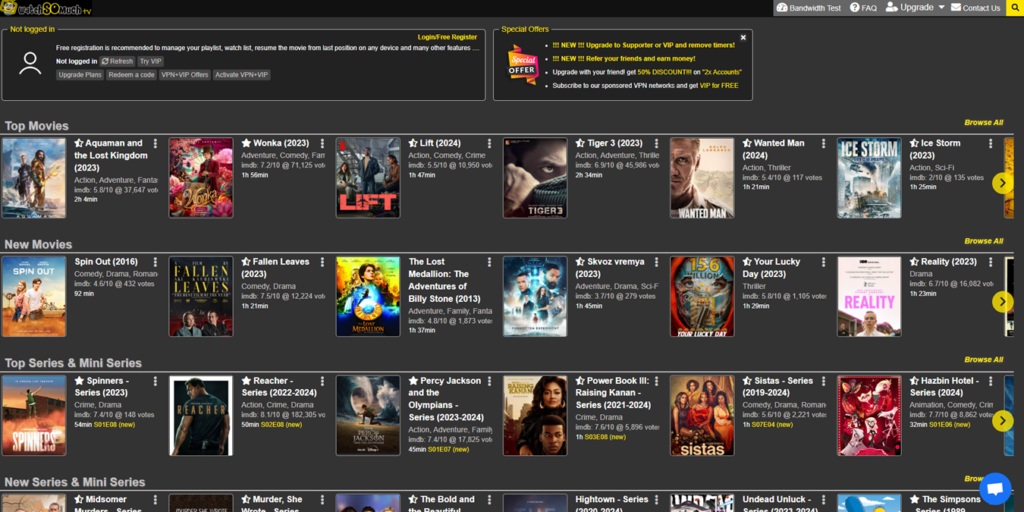Open three-dot menu for Your Lucky Day
This screenshot has height=512, width=1024.
tap(824, 263)
